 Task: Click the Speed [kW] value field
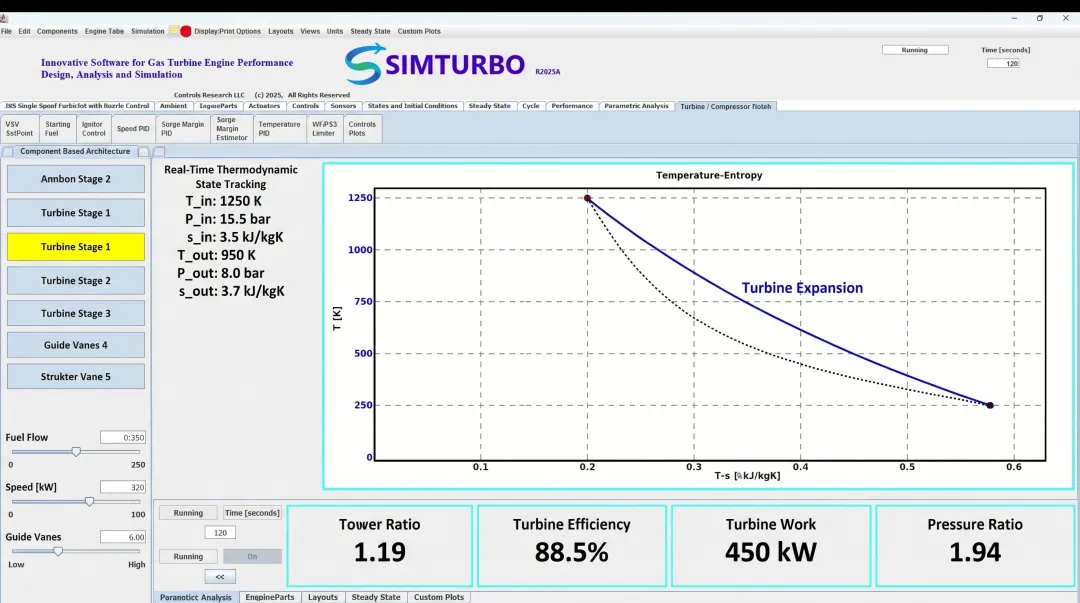coord(123,487)
